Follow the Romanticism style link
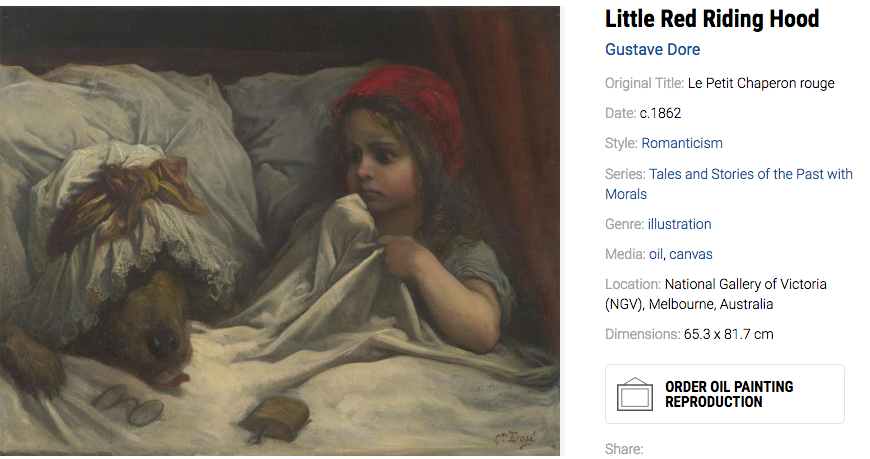This screenshot has height=459, width=870. pyautogui.click(x=681, y=143)
